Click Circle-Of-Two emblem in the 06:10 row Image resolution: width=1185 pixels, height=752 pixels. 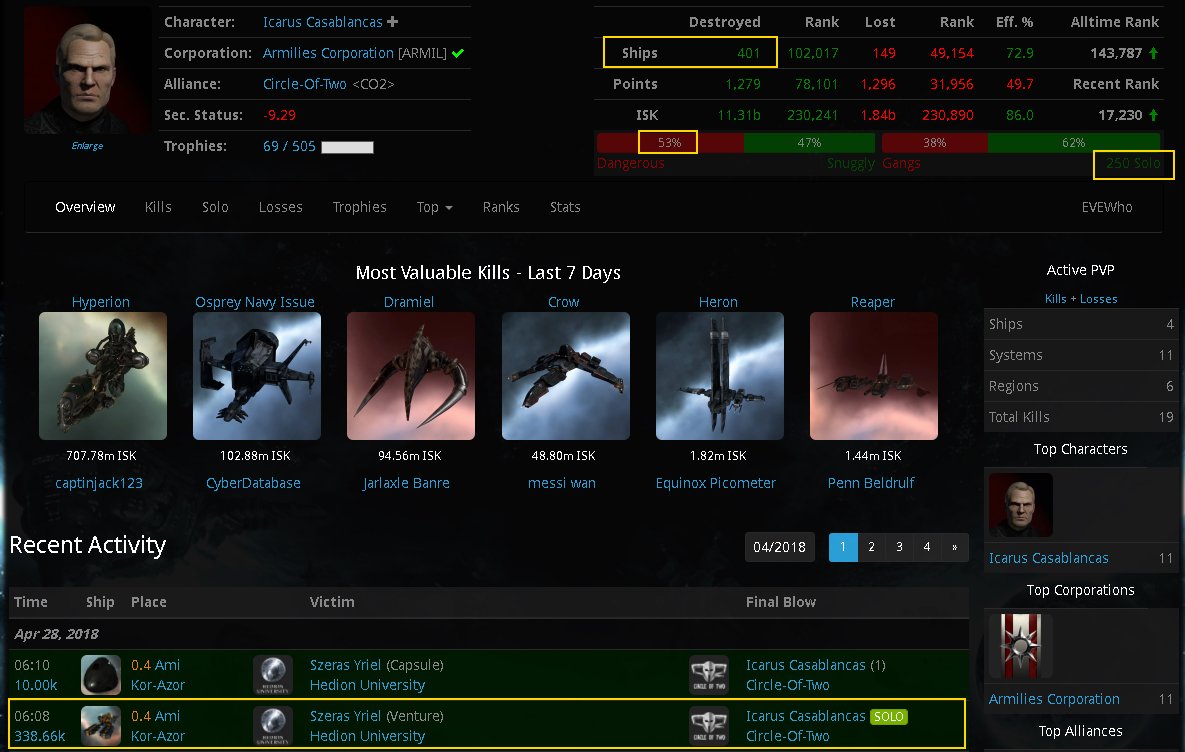click(709, 675)
